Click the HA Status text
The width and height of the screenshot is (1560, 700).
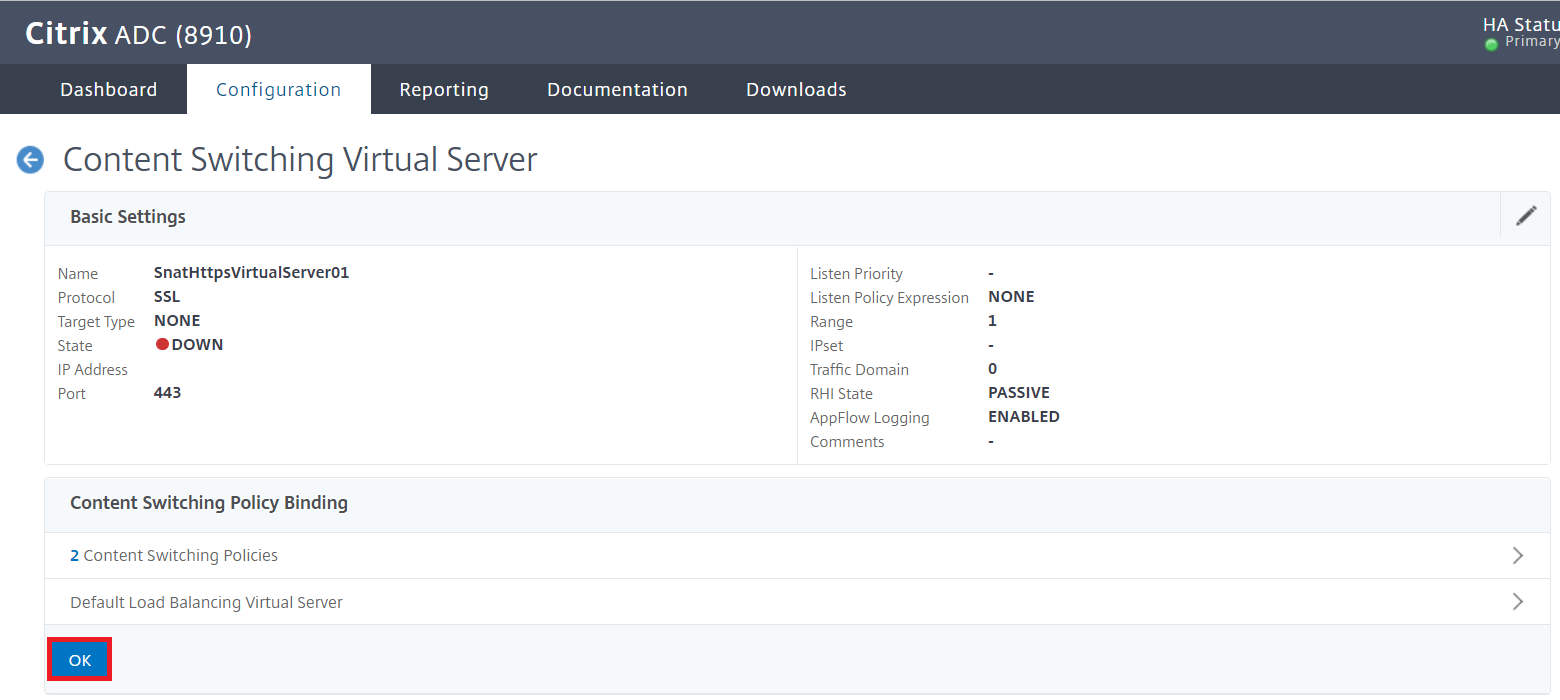click(1521, 25)
